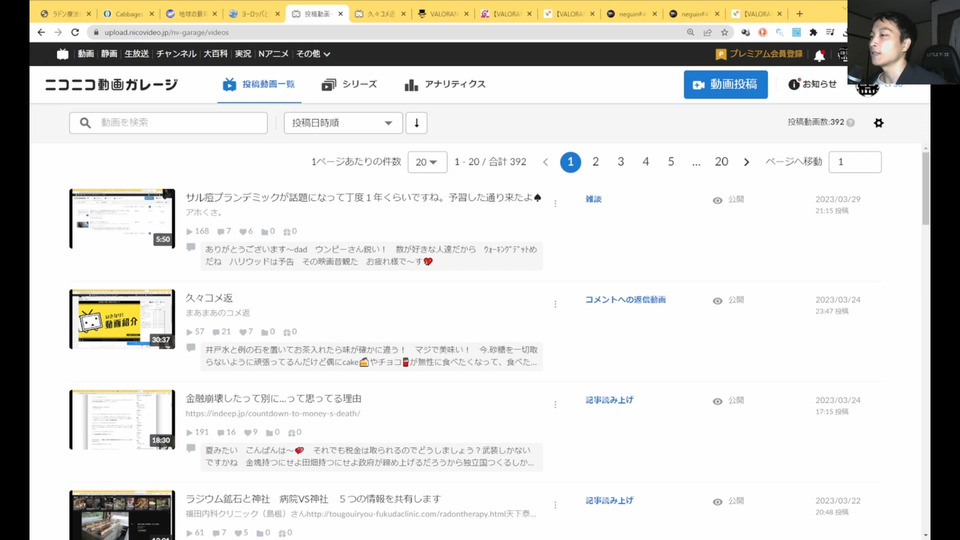Screen dimensions: 960x540
Task: Click the search magnifier in 動画を検索 box
Action: pyautogui.click(x=85, y=123)
